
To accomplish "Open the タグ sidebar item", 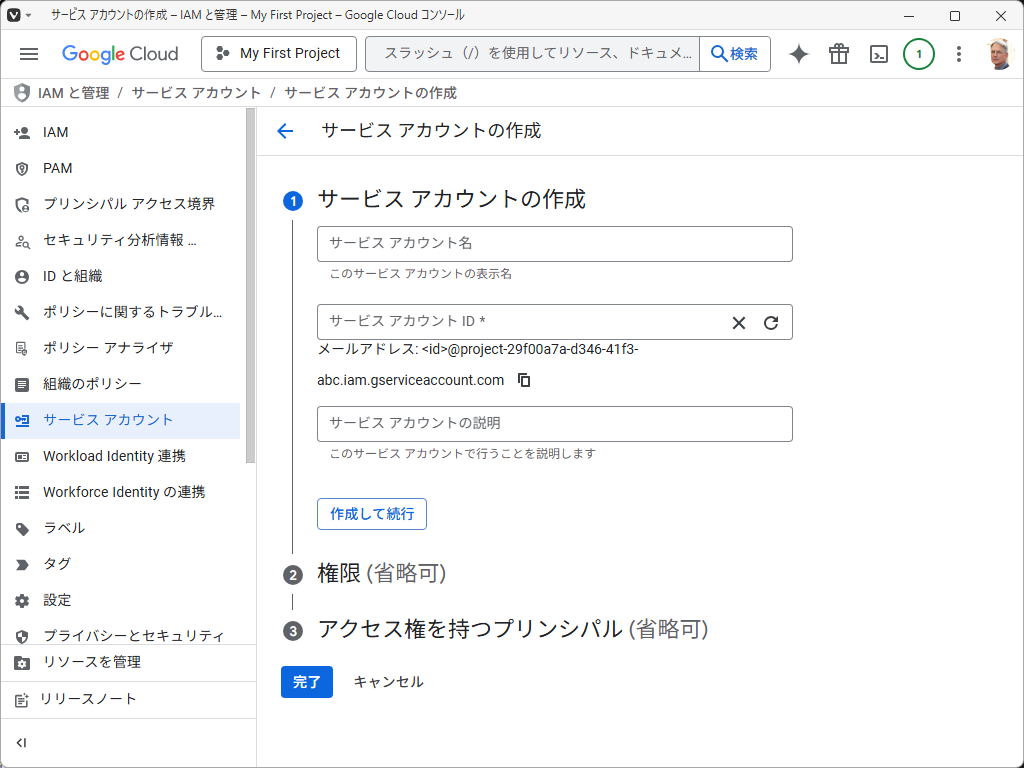I will 56,564.
